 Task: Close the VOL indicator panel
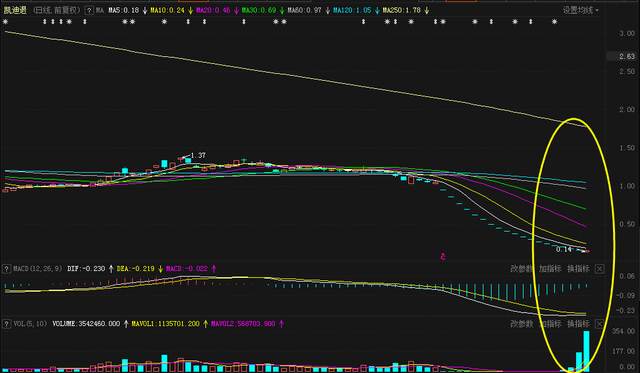point(599,324)
